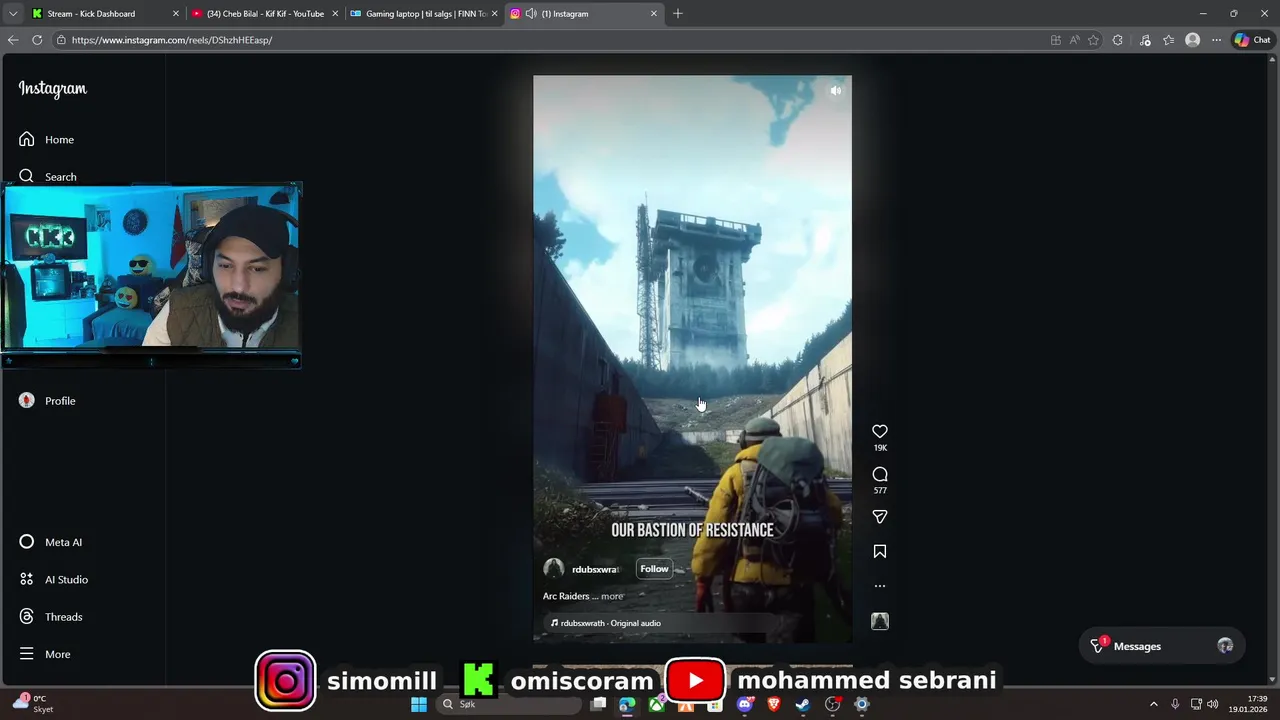Image resolution: width=1280 pixels, height=720 pixels.
Task: Open the audio thumbnail beside the reel
Action: coord(880,621)
